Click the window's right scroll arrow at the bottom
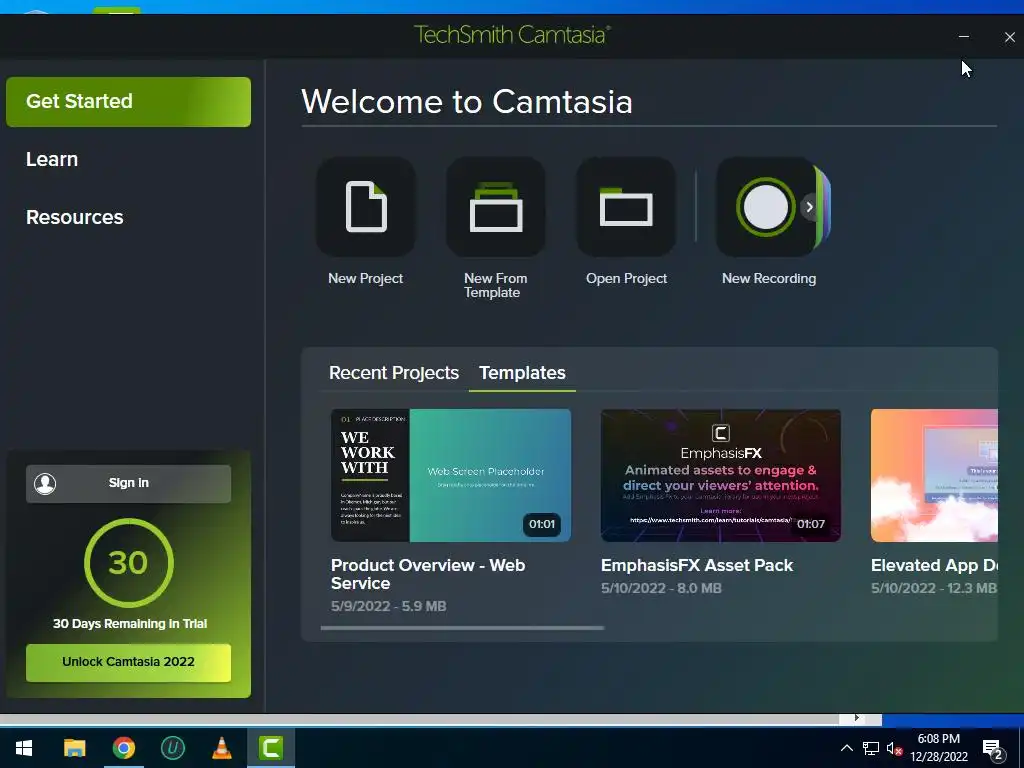The width and height of the screenshot is (1024, 768). click(857, 718)
